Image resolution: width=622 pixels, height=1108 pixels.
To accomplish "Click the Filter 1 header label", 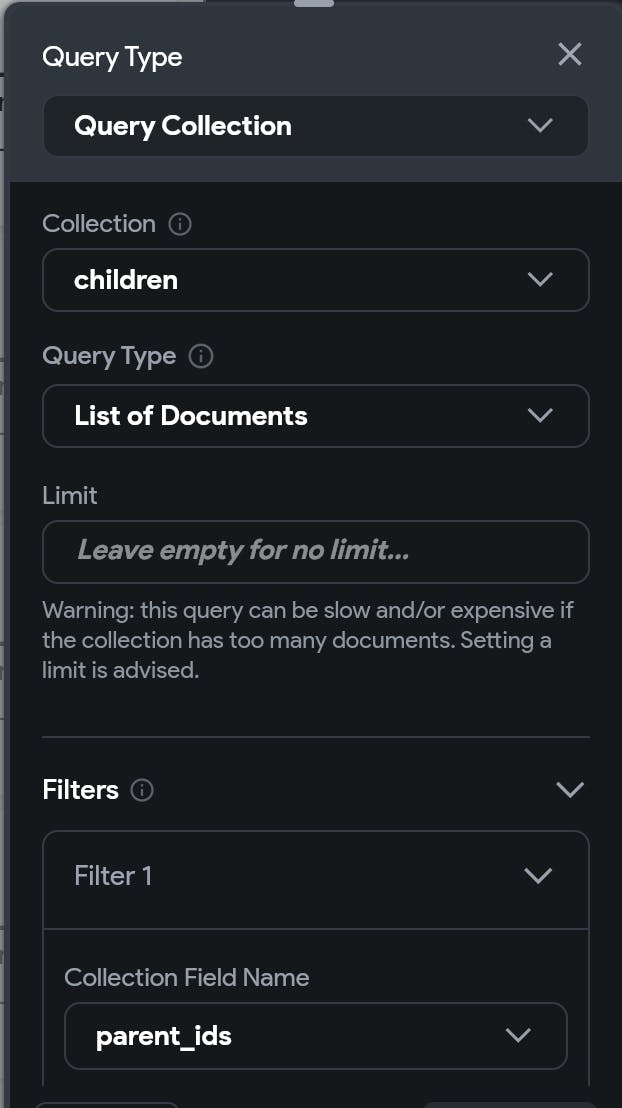I will click(113, 876).
